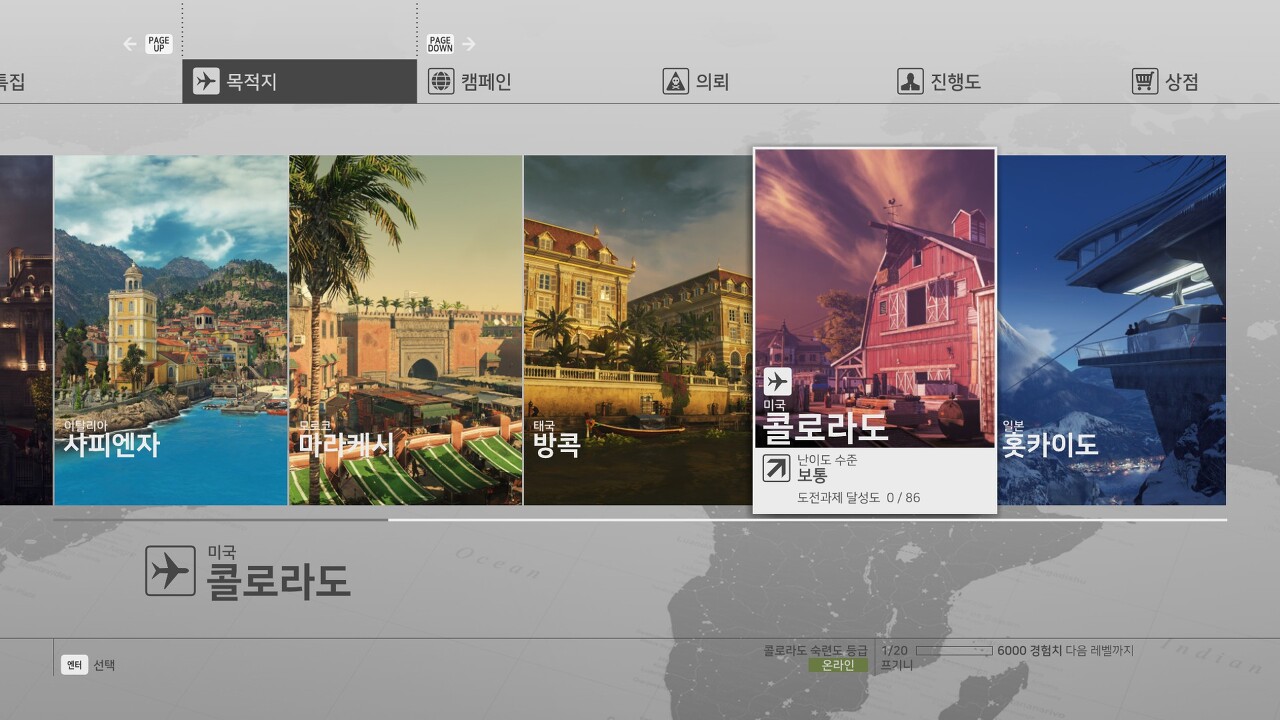Select the 마라케시 Morocco destination card
Screen dimensions: 1280x720
pyautogui.click(x=406, y=330)
